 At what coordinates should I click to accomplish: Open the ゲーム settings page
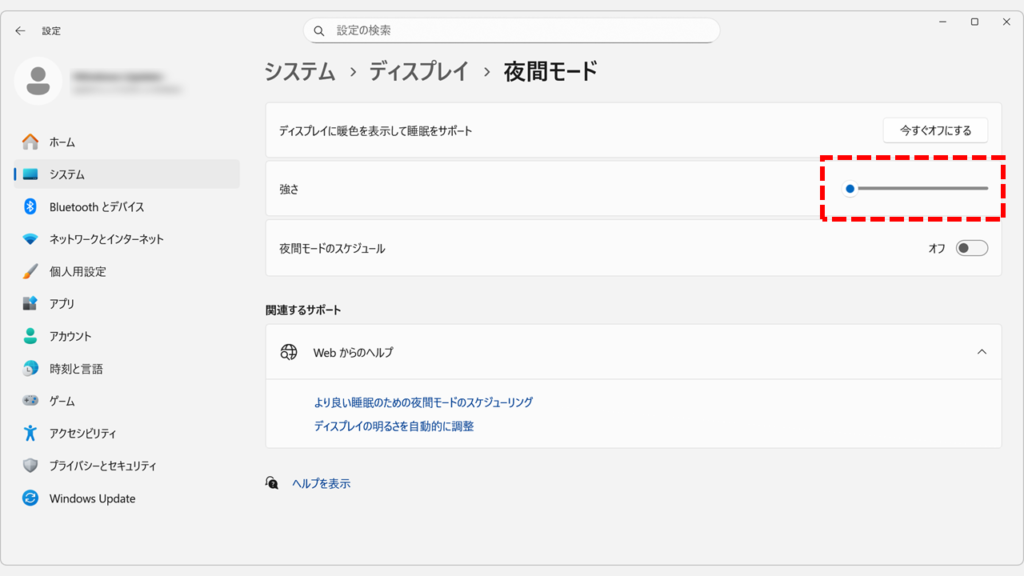(x=62, y=400)
